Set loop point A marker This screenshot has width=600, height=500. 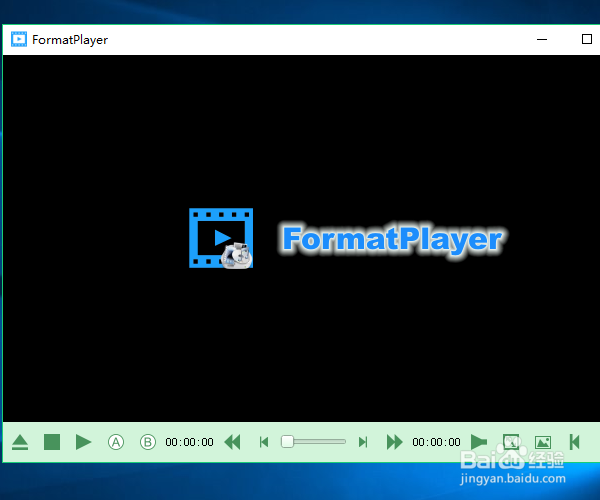tap(116, 442)
